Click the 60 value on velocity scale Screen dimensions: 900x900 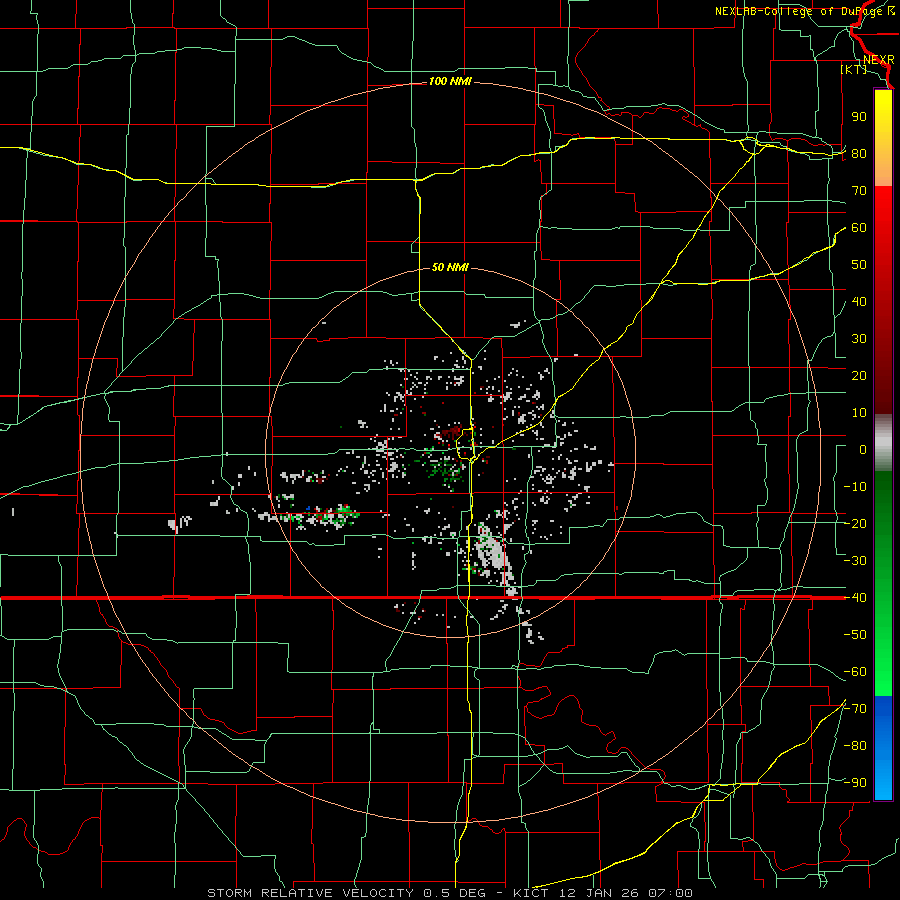coord(859,228)
